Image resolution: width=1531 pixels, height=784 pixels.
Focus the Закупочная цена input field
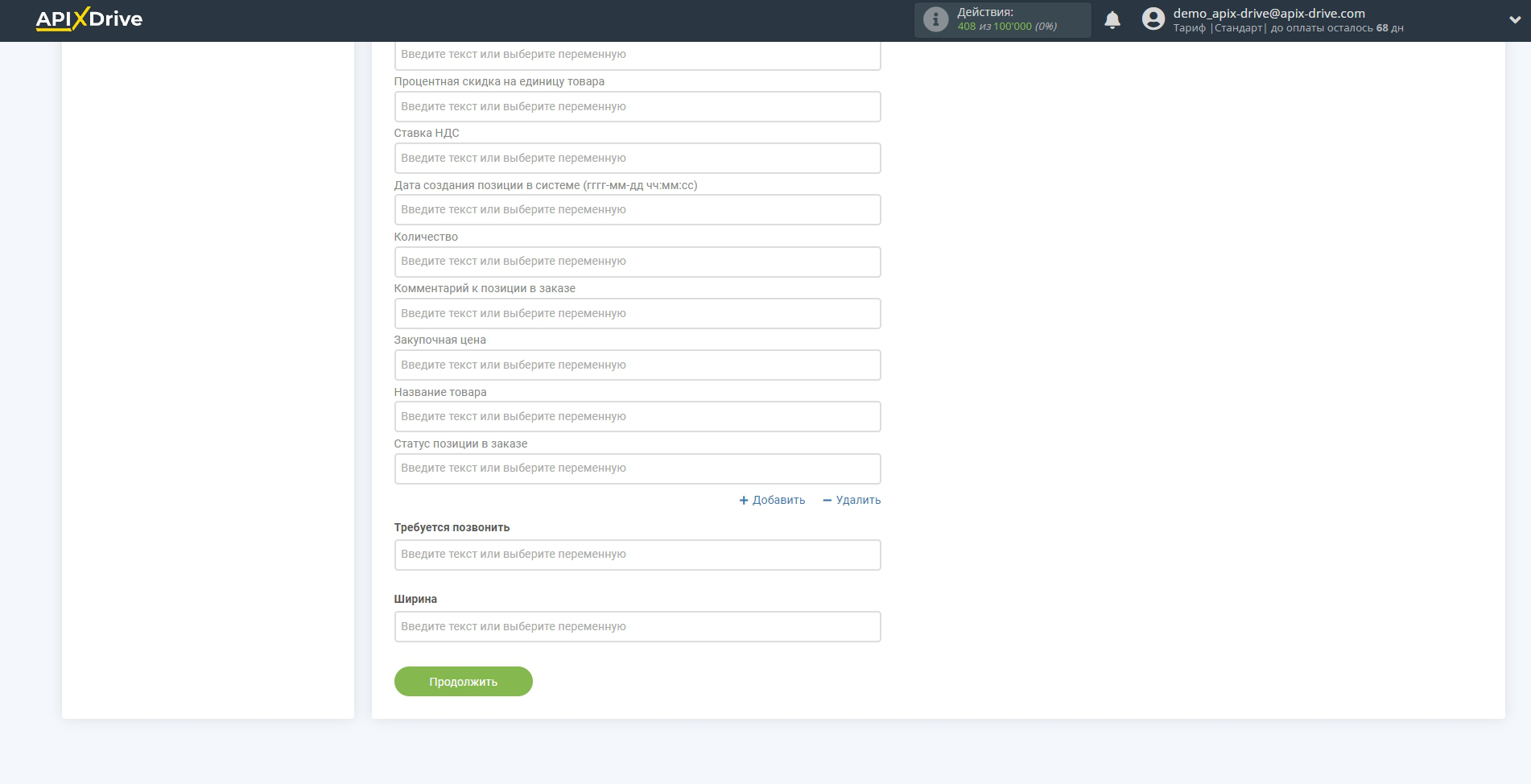tap(638, 365)
